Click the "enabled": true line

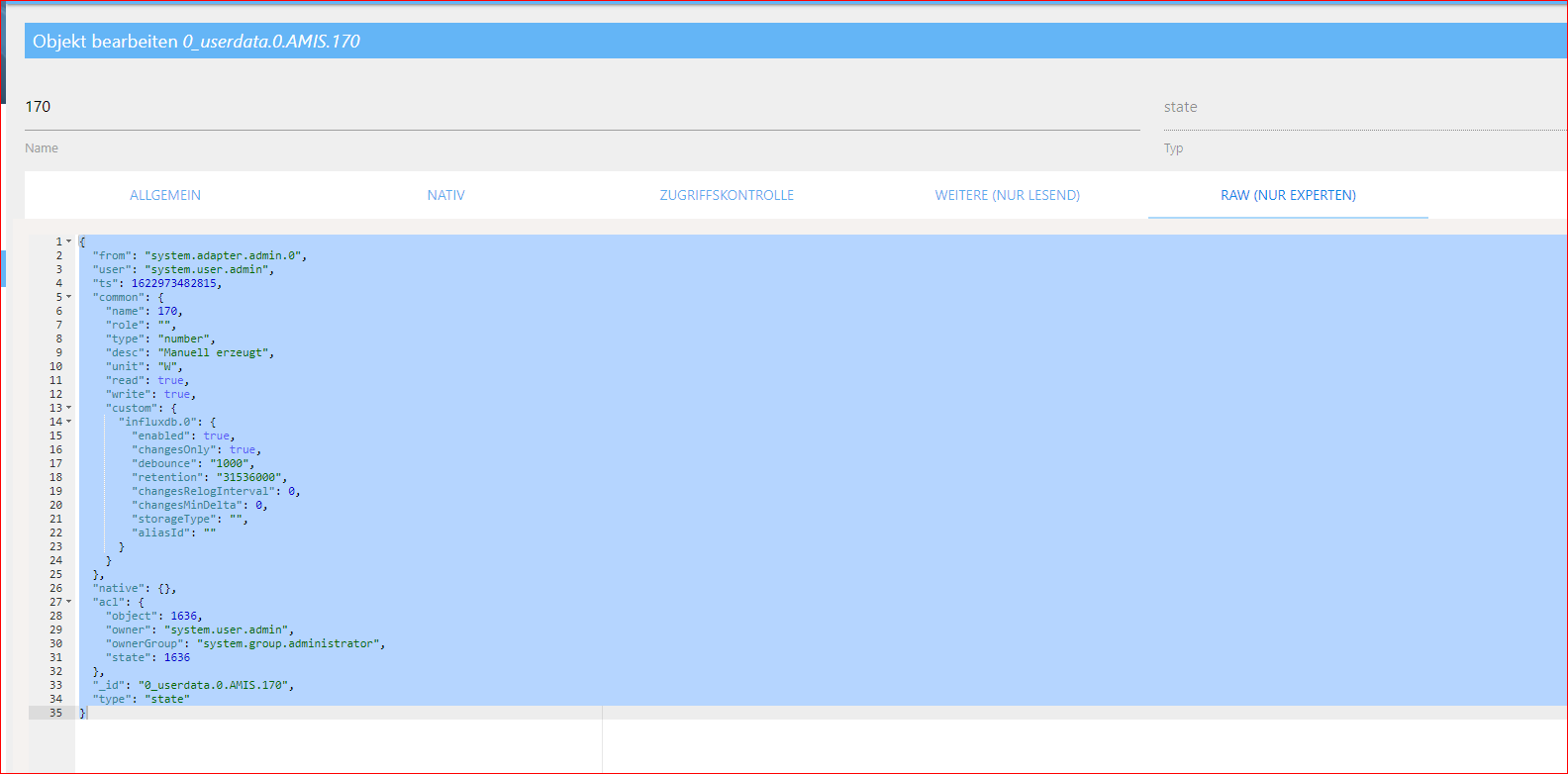184,435
